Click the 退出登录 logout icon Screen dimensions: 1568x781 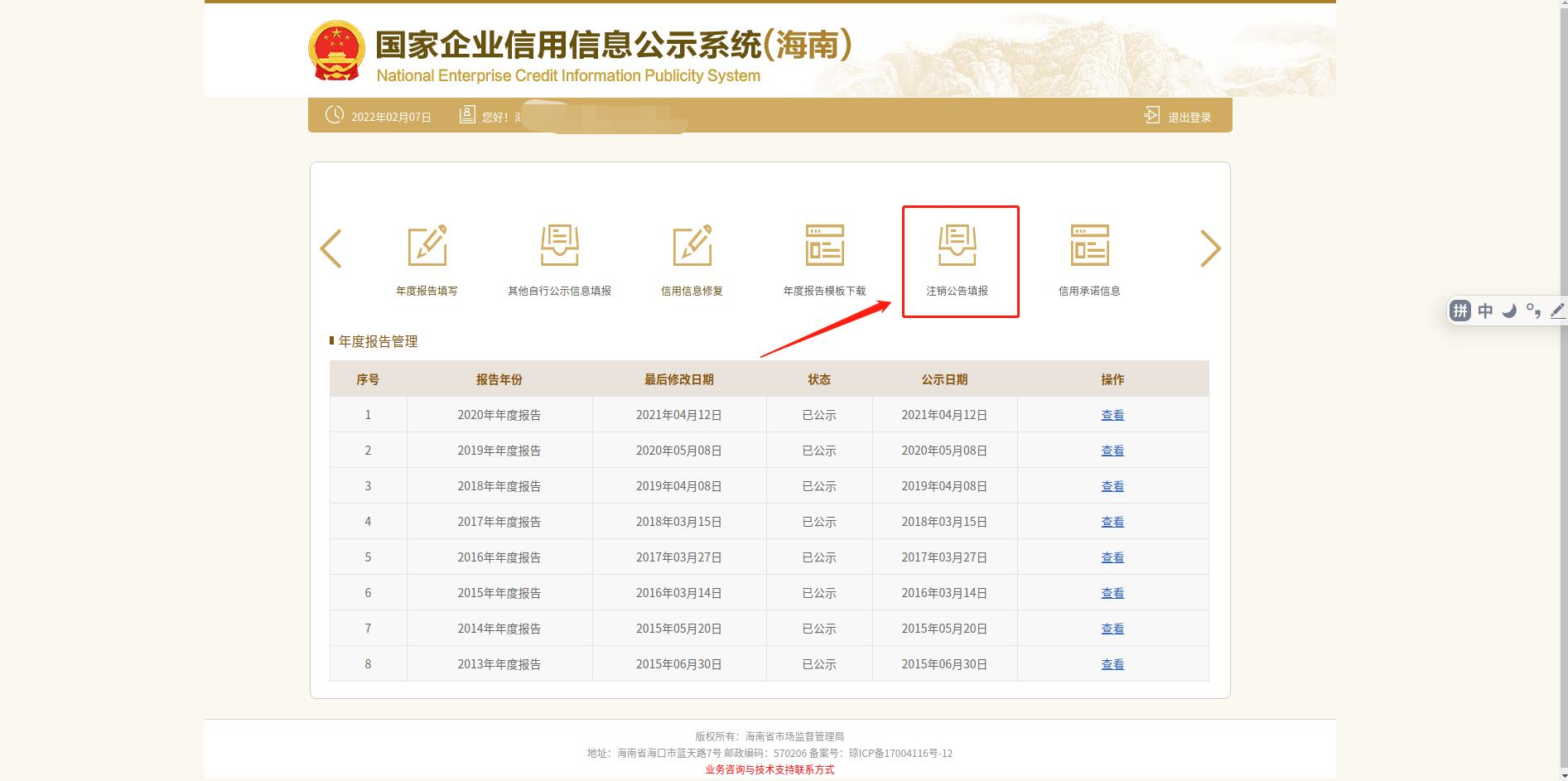click(1152, 115)
